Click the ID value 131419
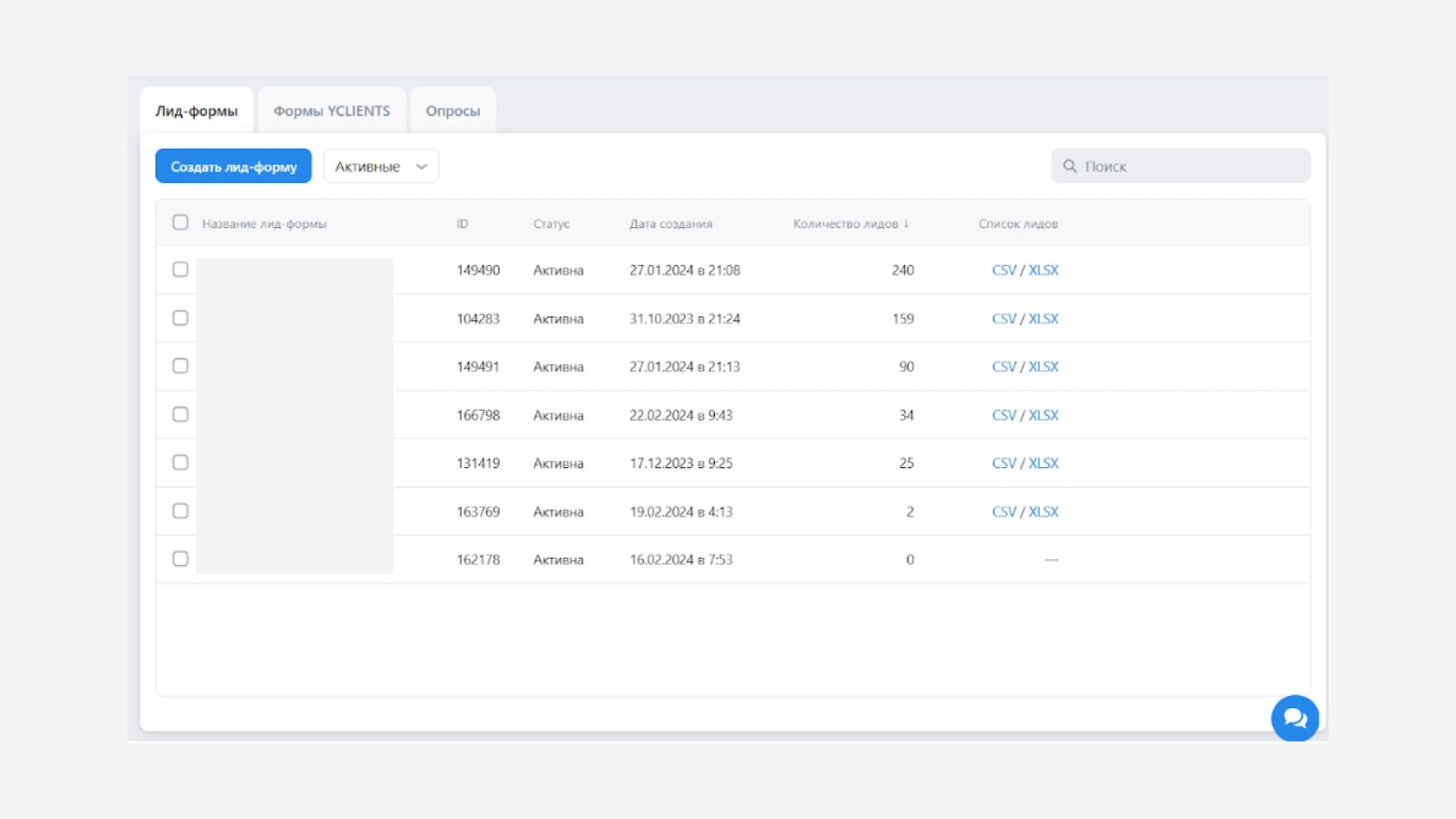 coord(478,463)
